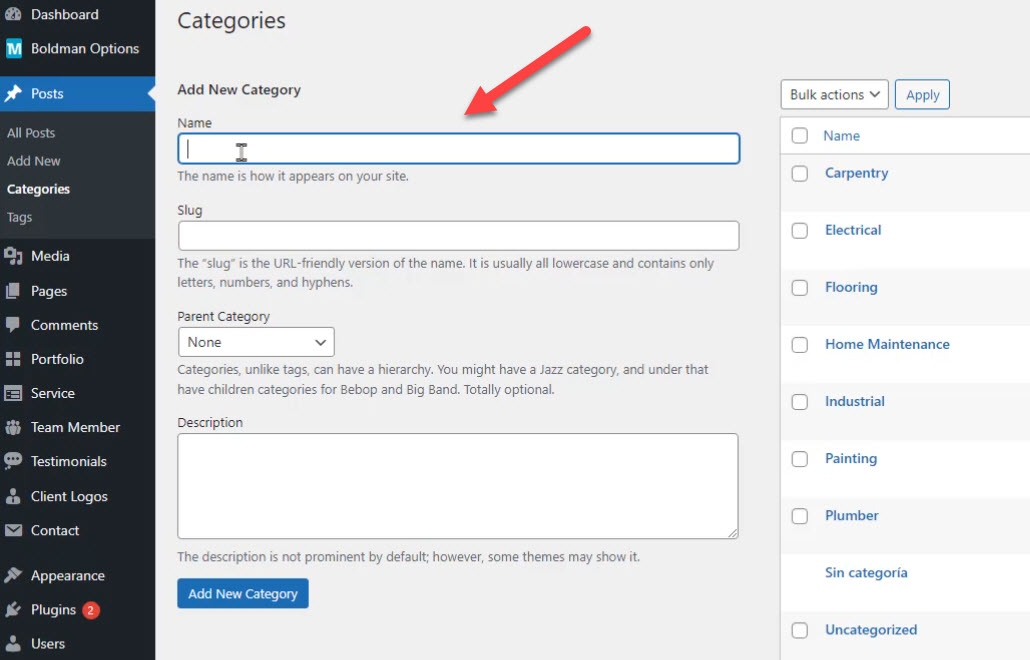Viewport: 1030px width, 660px height.
Task: Go to Portfolio in the sidebar
Action: (57, 359)
